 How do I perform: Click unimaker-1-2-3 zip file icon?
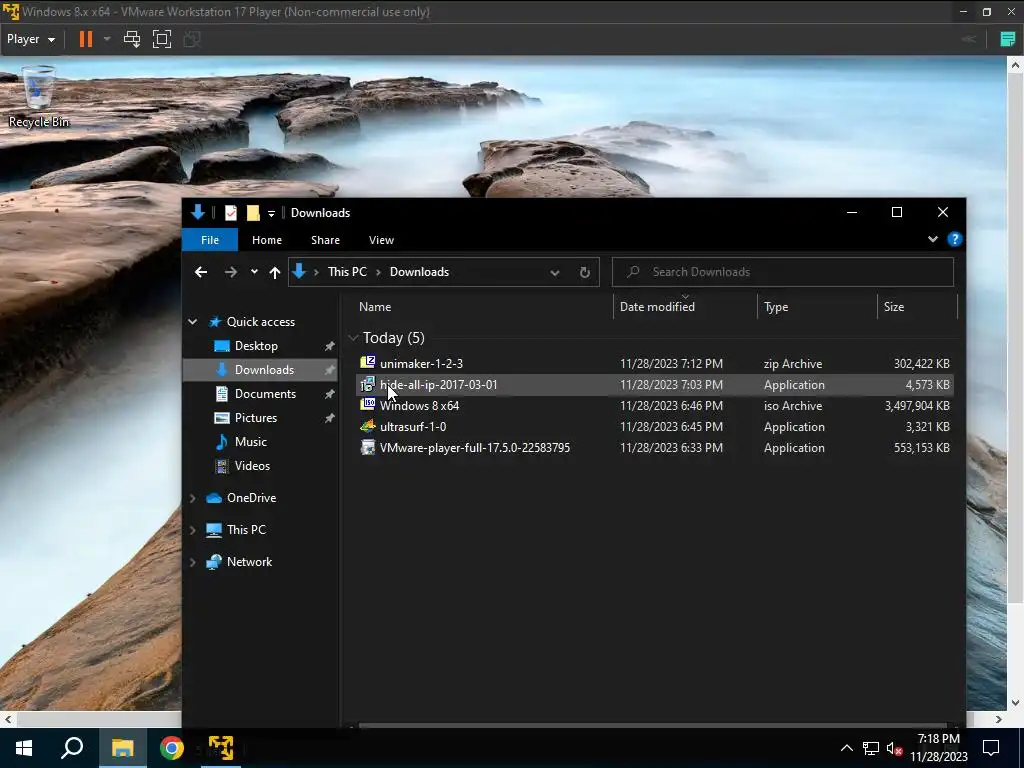(x=368, y=362)
